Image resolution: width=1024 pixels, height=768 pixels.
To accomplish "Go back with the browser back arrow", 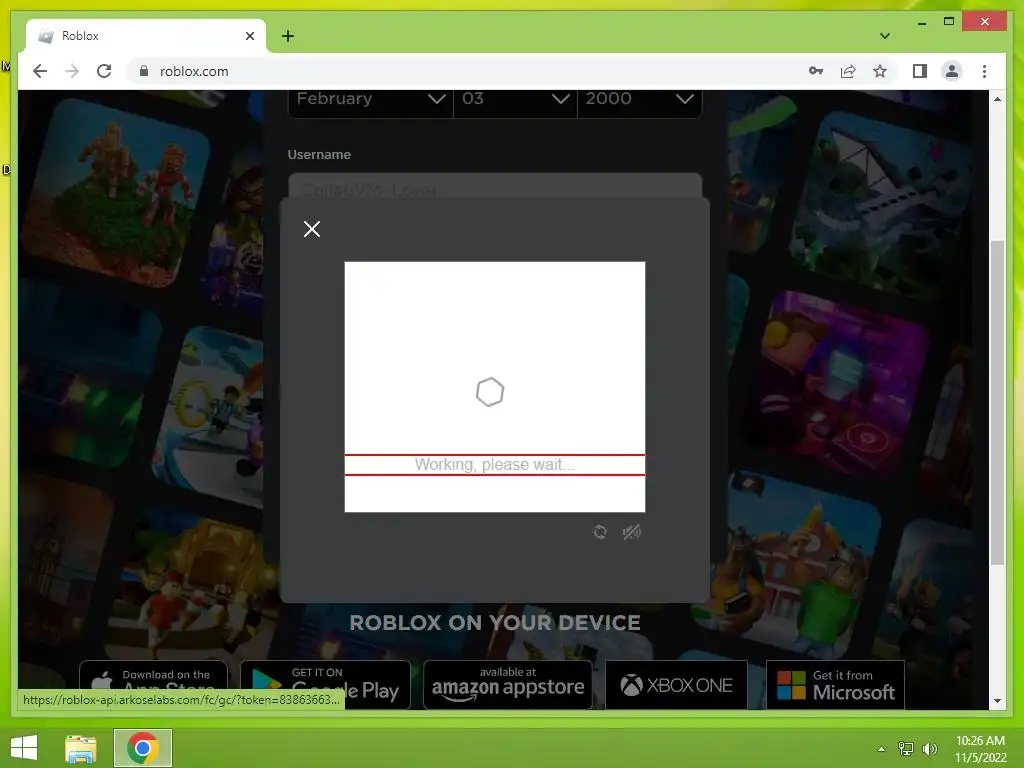I will click(40, 71).
